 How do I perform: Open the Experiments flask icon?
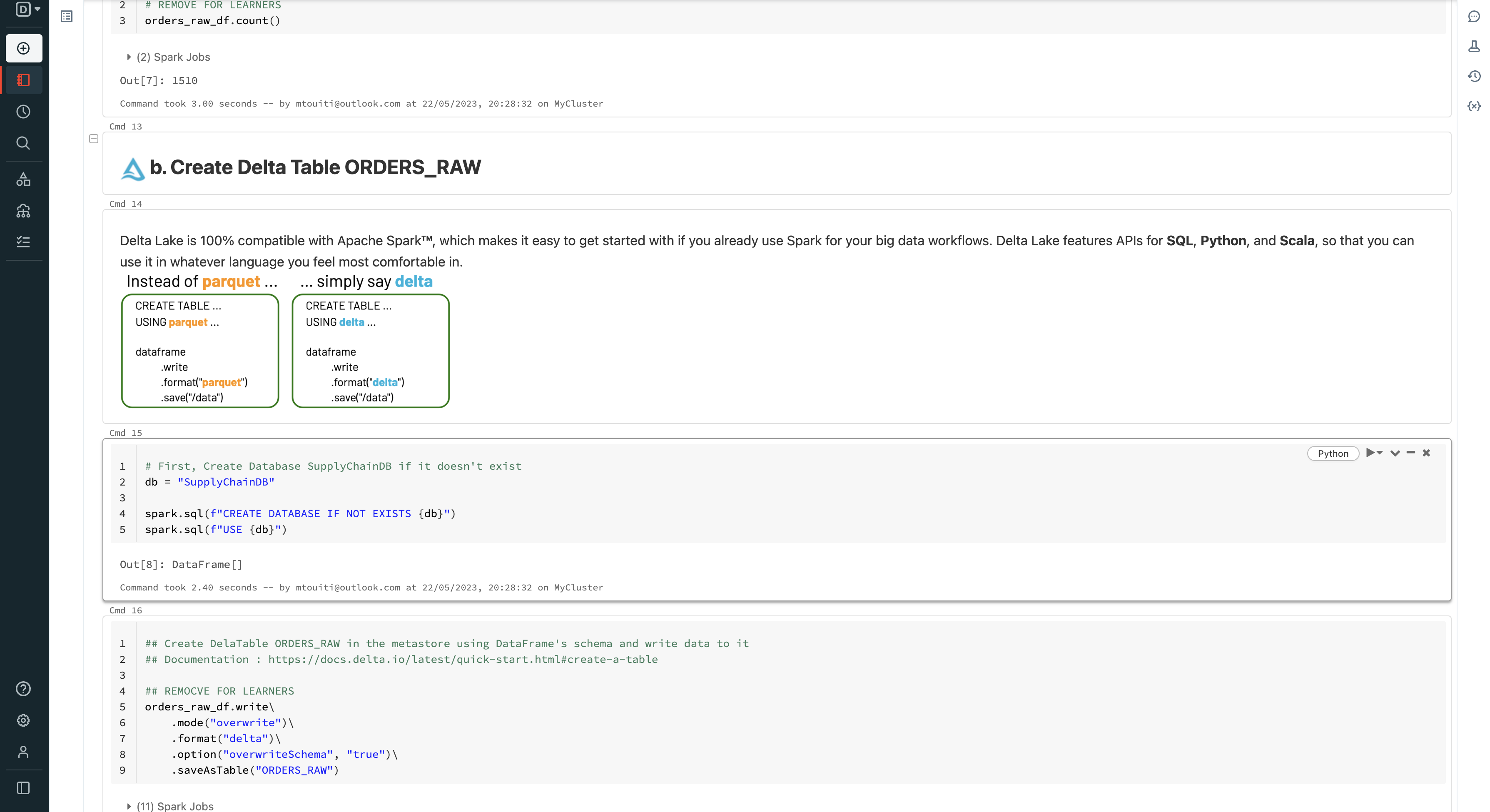1474,46
